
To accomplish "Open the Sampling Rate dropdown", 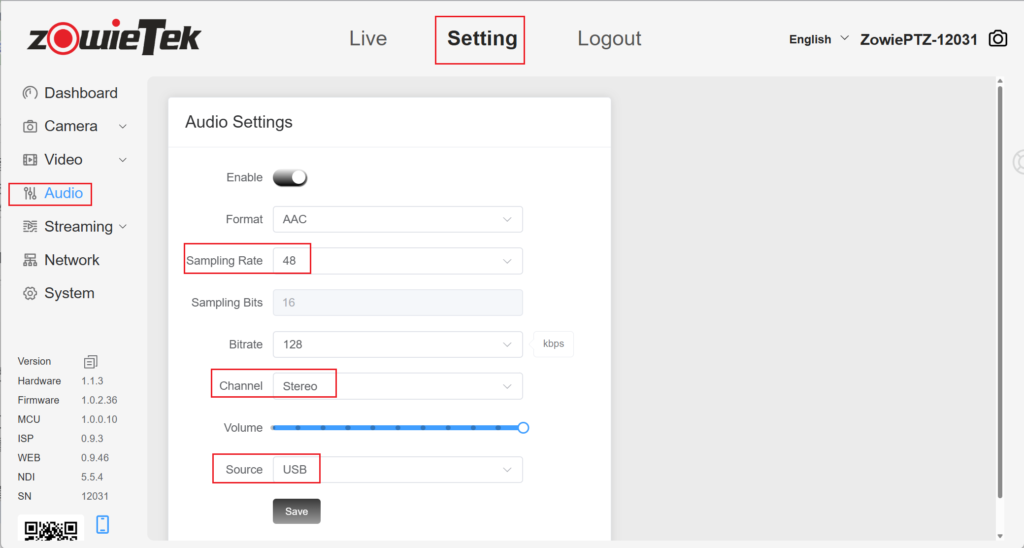I will [x=397, y=261].
